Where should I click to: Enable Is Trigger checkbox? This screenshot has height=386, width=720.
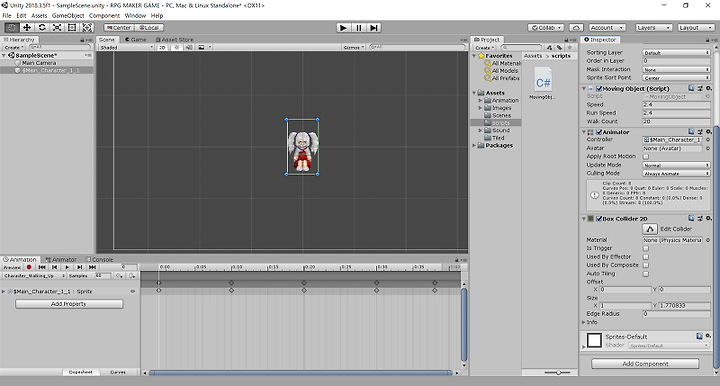(x=646, y=248)
